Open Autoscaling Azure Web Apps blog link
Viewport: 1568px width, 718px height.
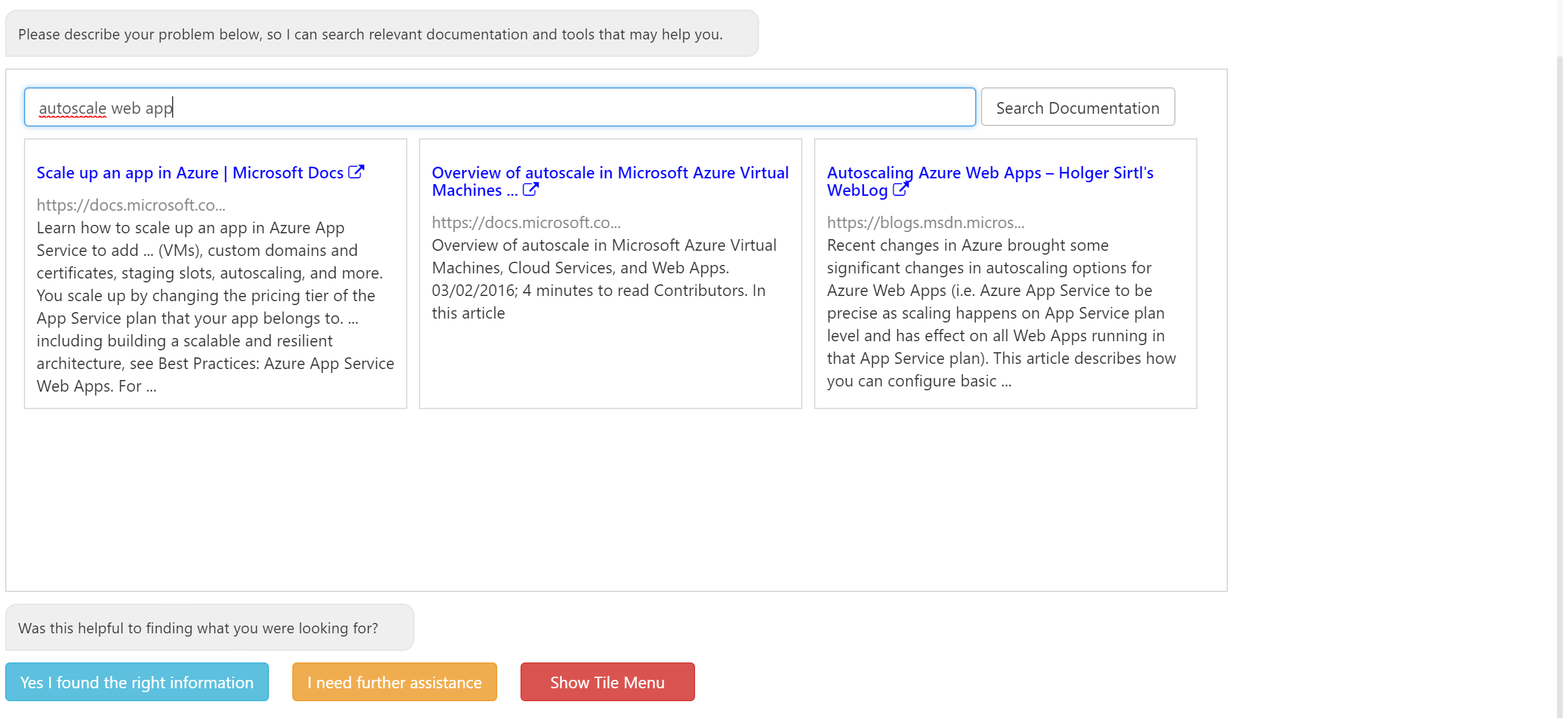989,173
